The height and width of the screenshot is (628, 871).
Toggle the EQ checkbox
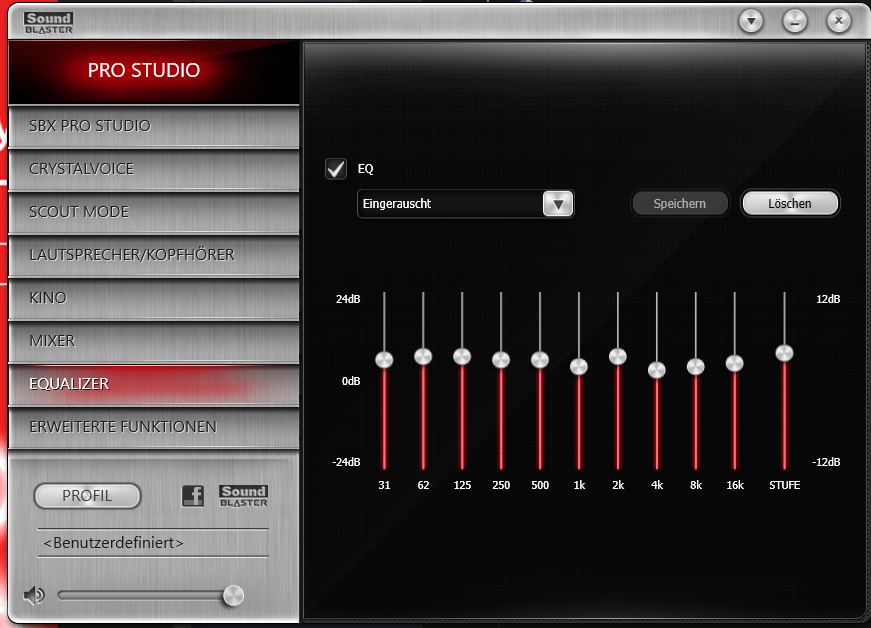coord(336,169)
